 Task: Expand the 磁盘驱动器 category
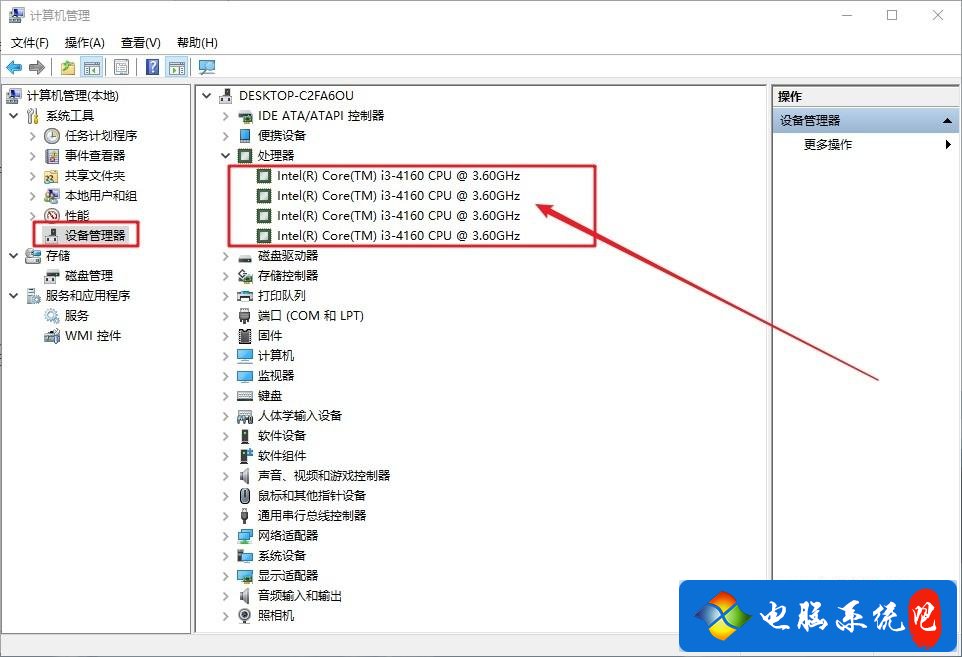(225, 256)
